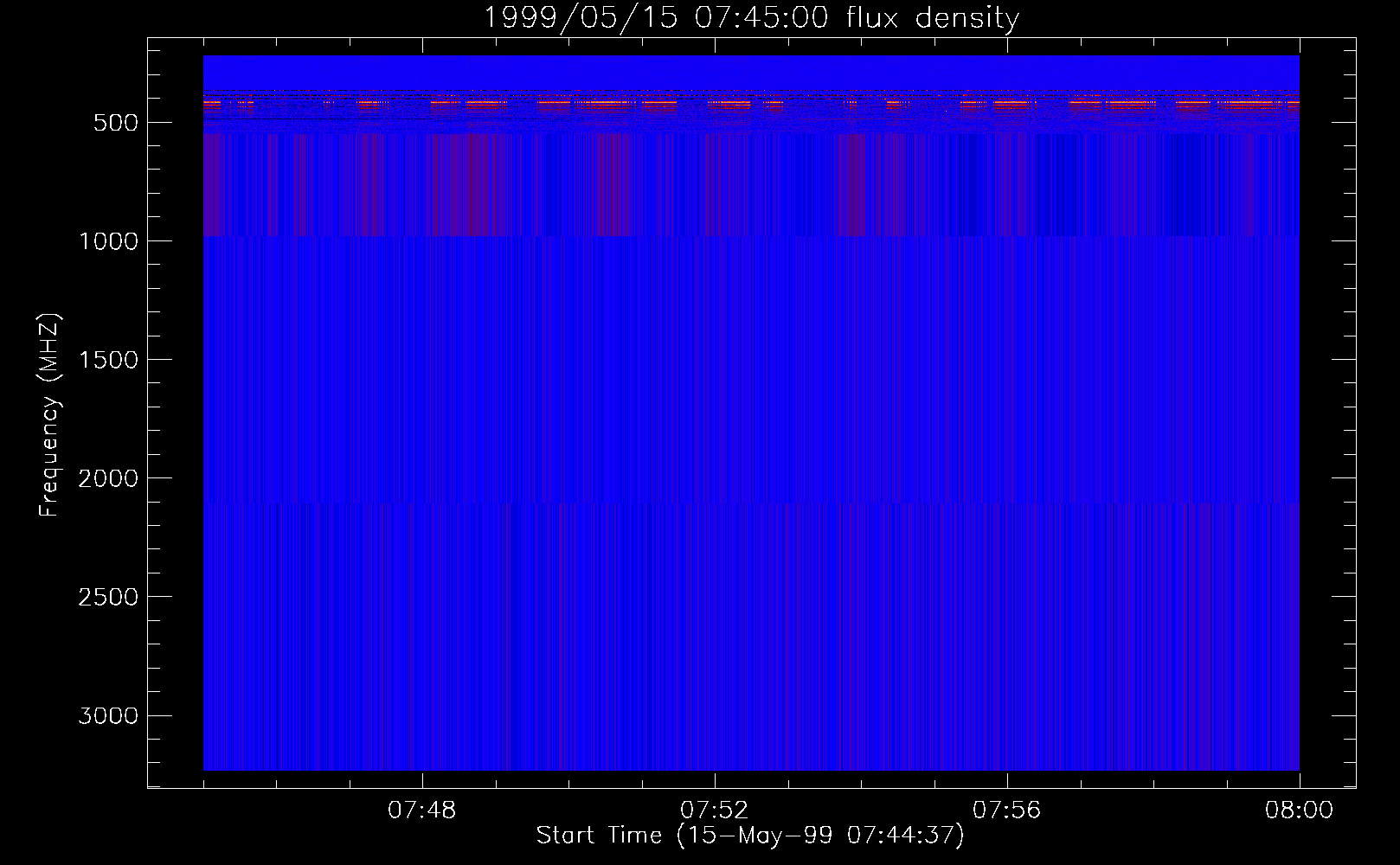Click the 'Start Time (15-May-99 07:44:37)' label

point(750,836)
